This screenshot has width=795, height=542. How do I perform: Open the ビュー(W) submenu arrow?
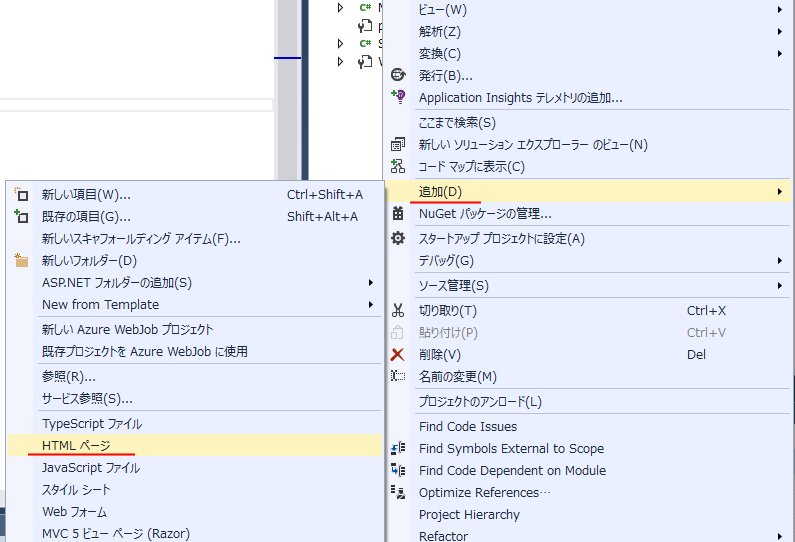[780, 10]
